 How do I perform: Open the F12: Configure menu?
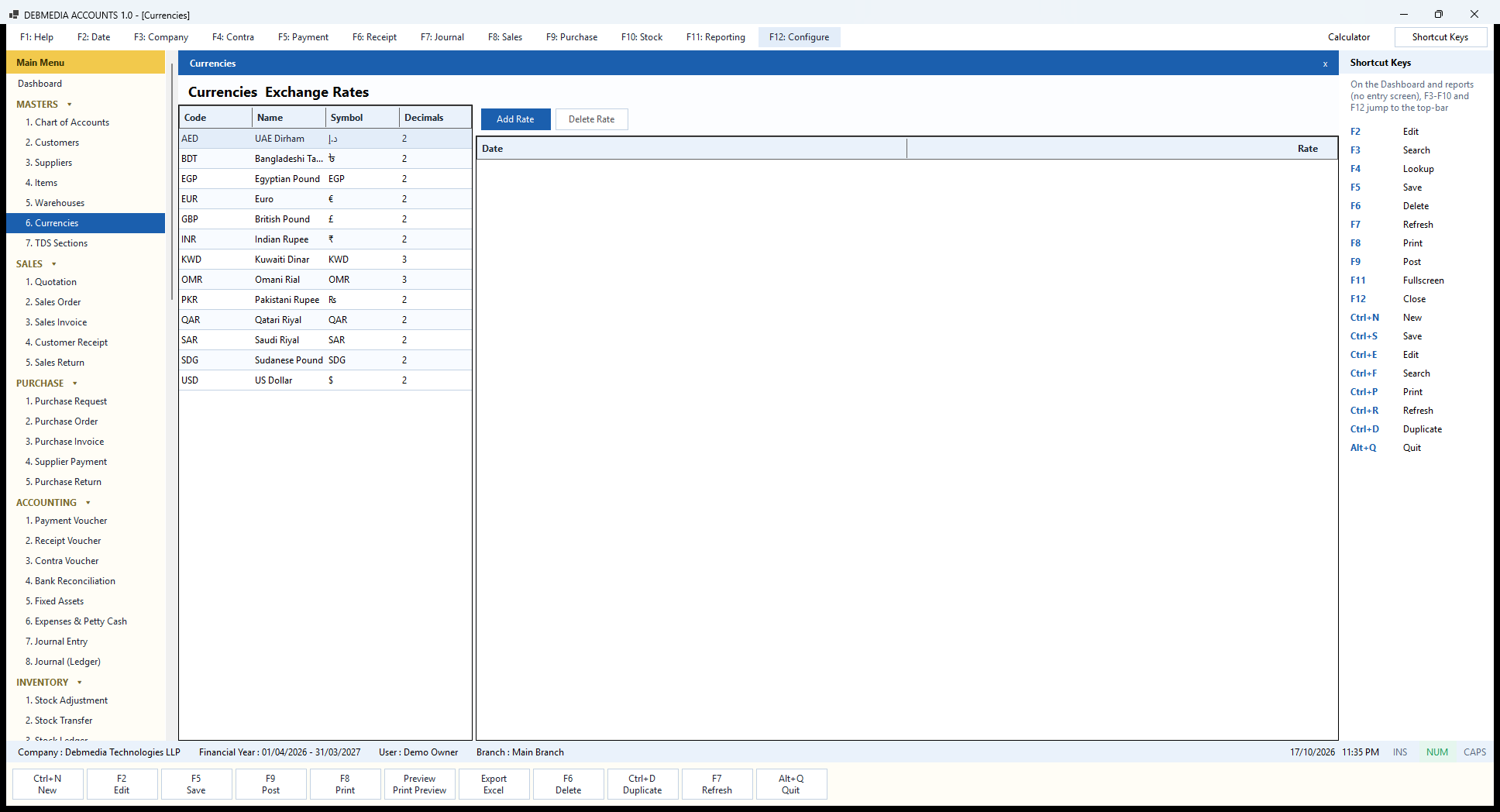coord(799,37)
